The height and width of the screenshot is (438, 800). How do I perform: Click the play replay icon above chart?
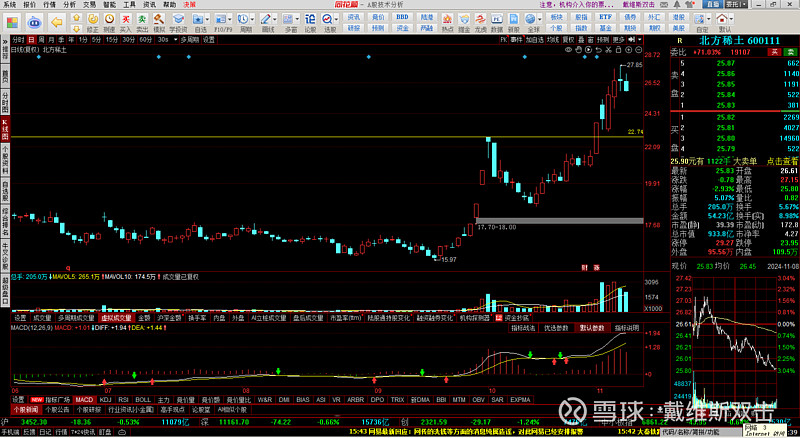588,50
